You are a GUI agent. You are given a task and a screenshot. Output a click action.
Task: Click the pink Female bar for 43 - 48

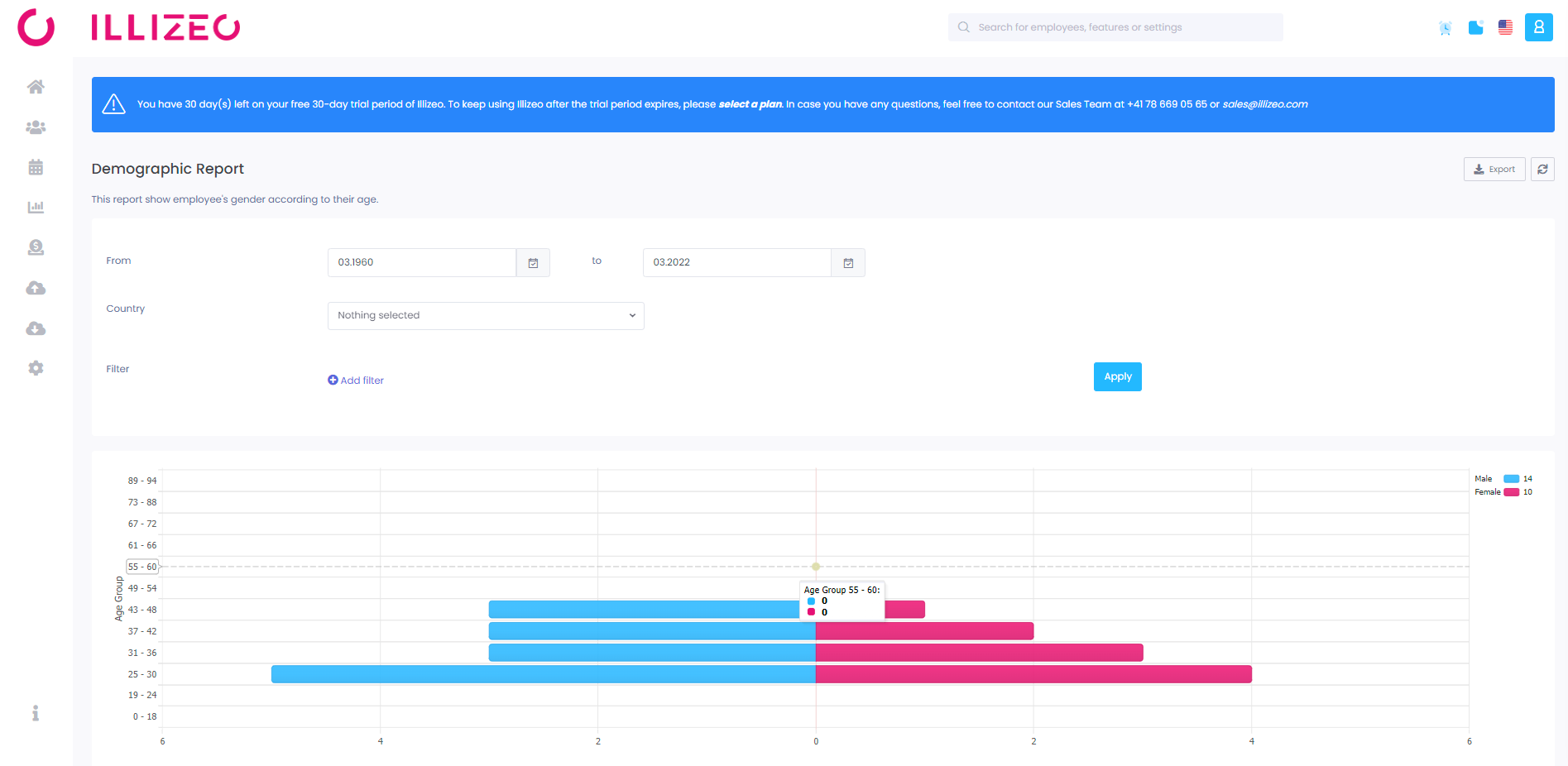[905, 610]
